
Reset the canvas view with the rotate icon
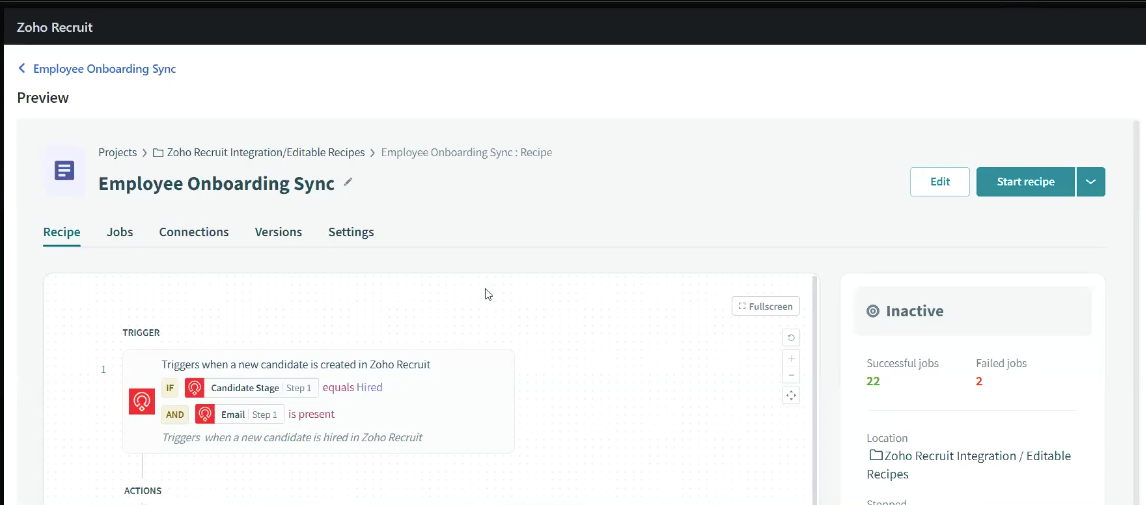[x=791, y=337]
